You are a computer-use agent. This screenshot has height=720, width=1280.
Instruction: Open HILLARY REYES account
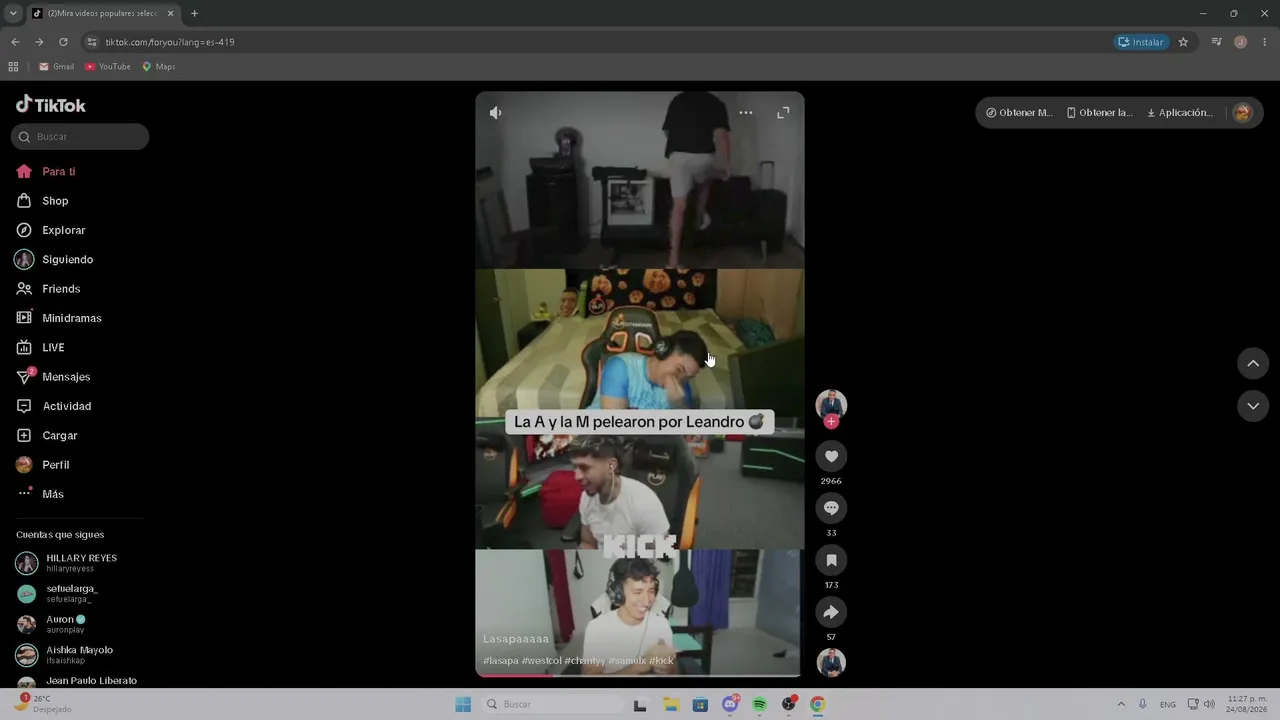click(80, 563)
